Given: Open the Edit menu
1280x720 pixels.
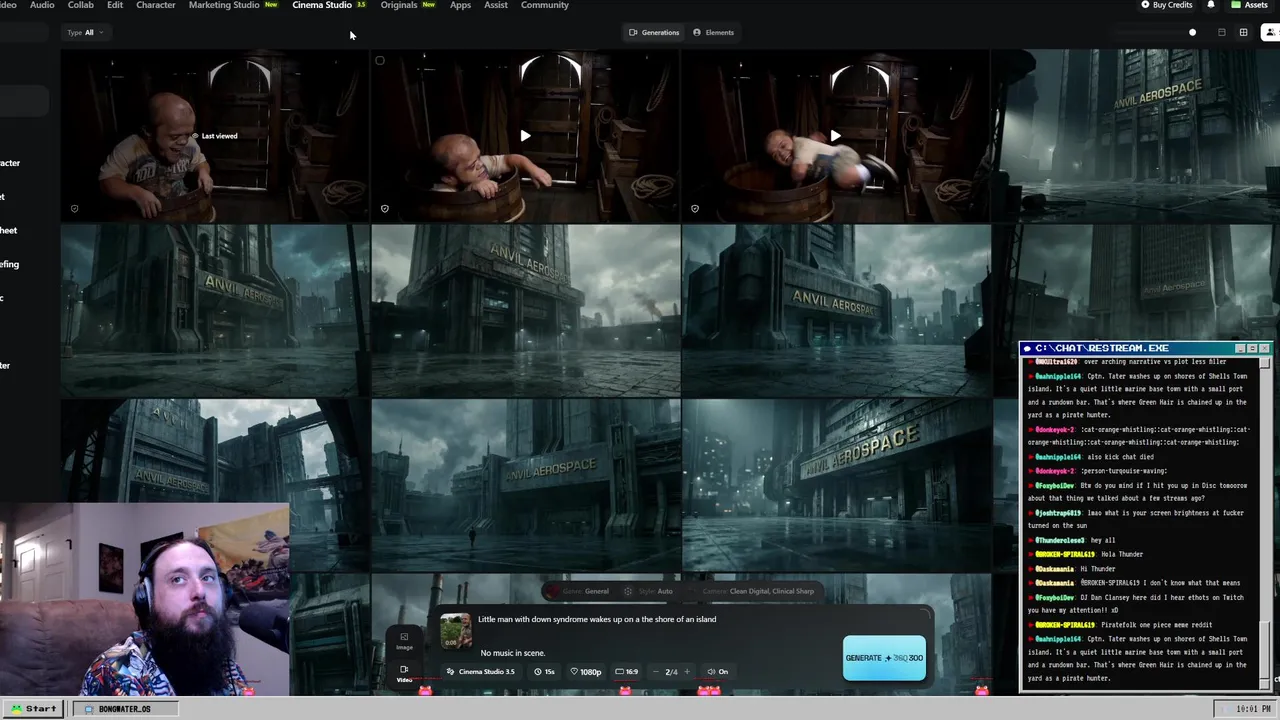Looking at the screenshot, I should 115,5.
